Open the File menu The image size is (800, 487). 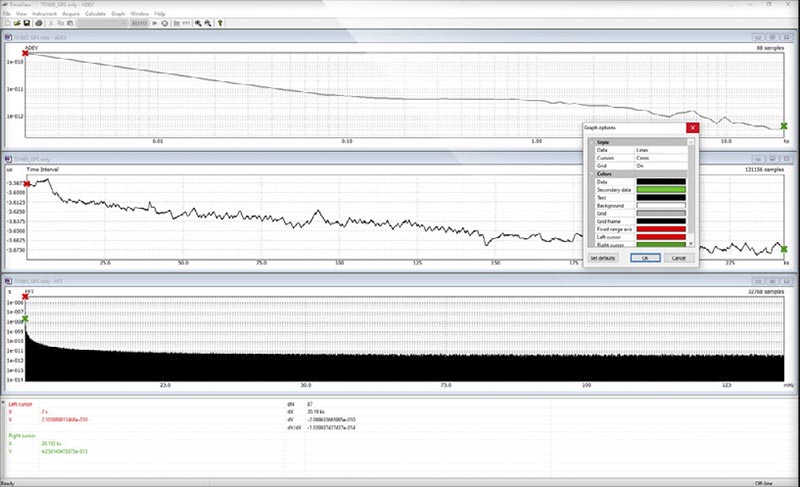pyautogui.click(x=7, y=14)
